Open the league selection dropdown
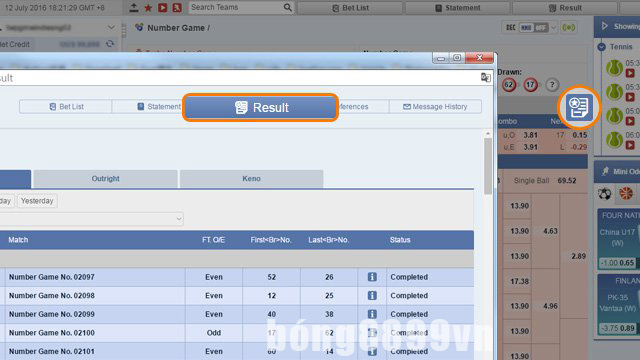Viewport: 640px width, 360px height. pos(91,219)
